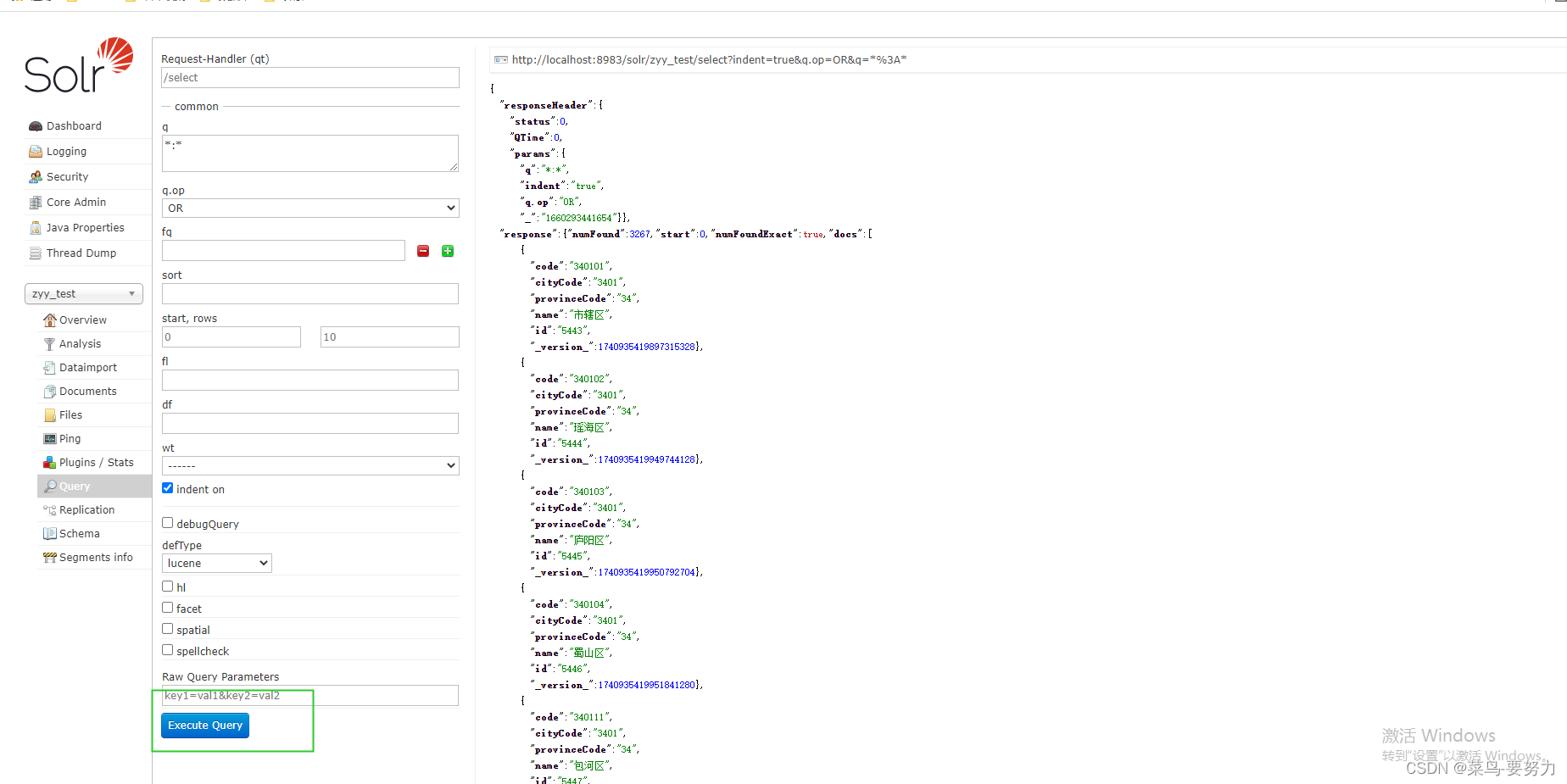Open the q.op OR dropdown
Image resolution: width=1567 pixels, height=784 pixels.
[310, 208]
